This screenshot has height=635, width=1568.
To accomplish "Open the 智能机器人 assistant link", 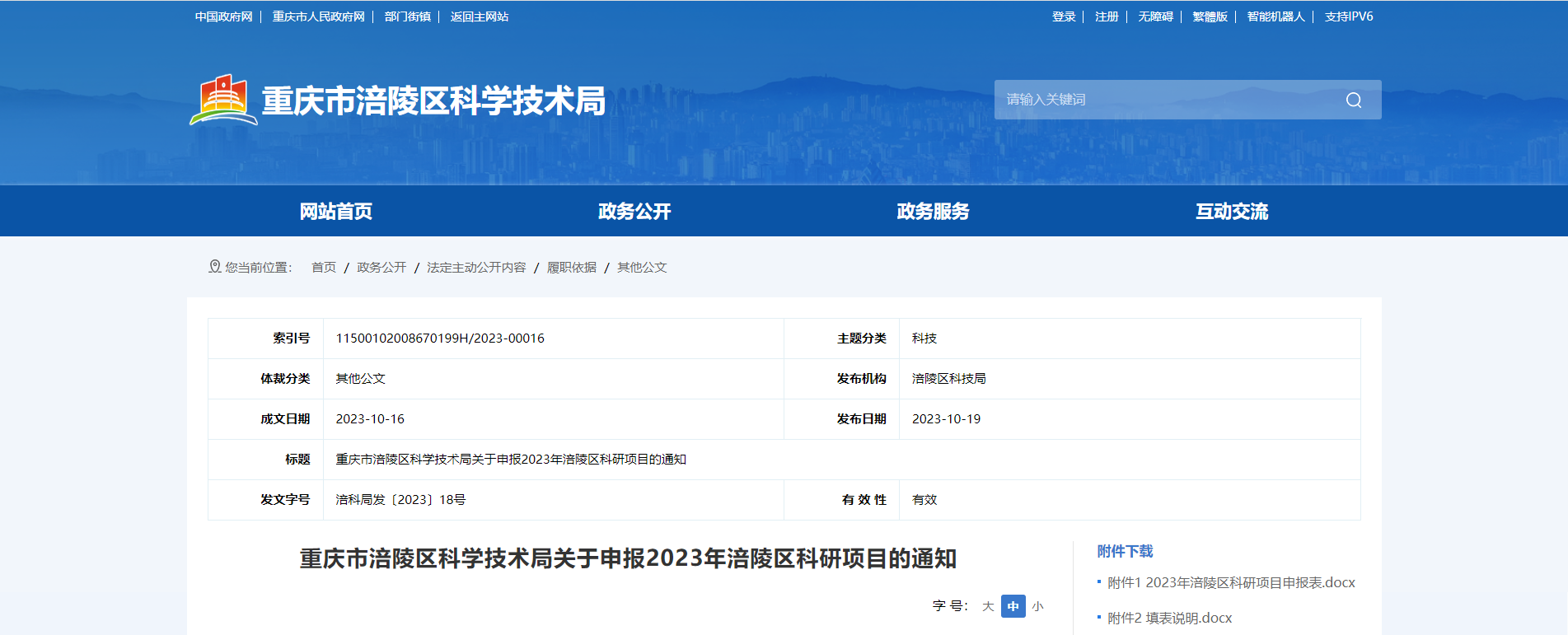I will click(x=1275, y=16).
